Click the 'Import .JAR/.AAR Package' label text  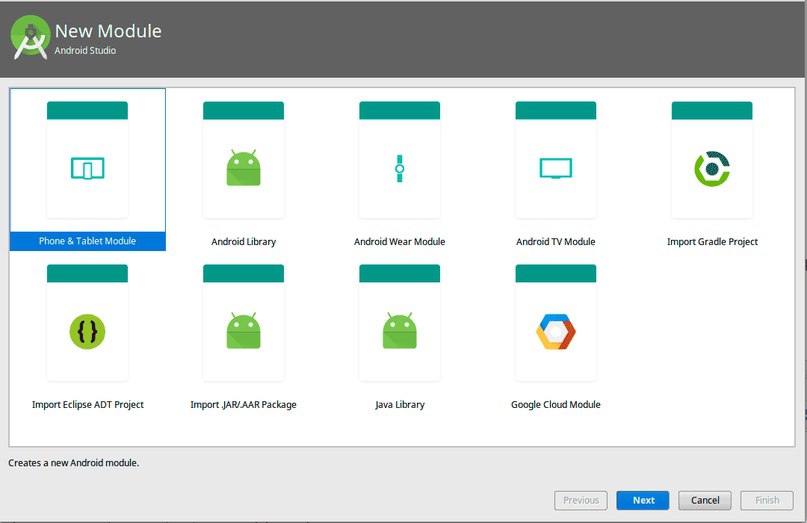pos(243,405)
